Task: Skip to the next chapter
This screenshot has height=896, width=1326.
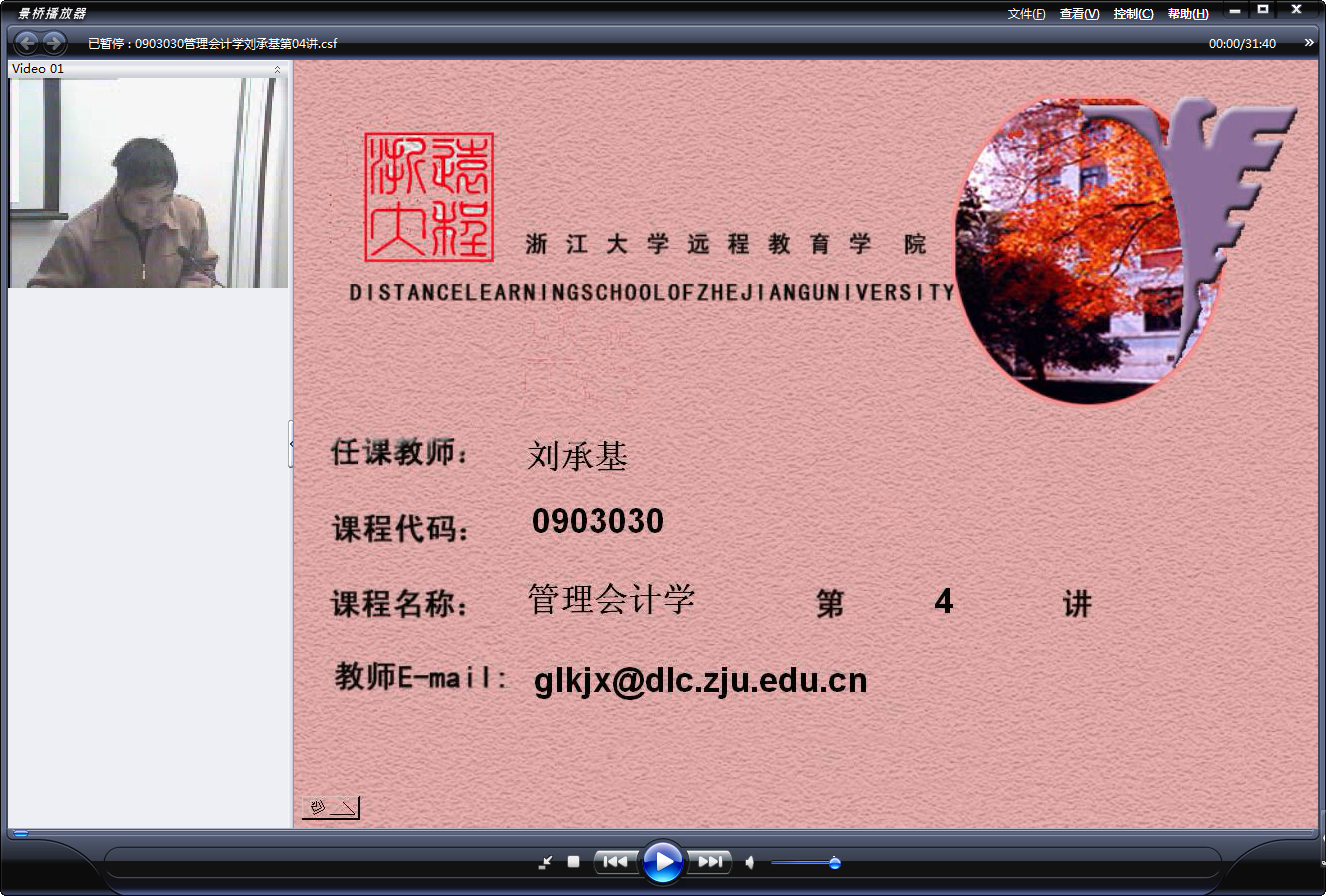Action: pyautogui.click(x=709, y=862)
